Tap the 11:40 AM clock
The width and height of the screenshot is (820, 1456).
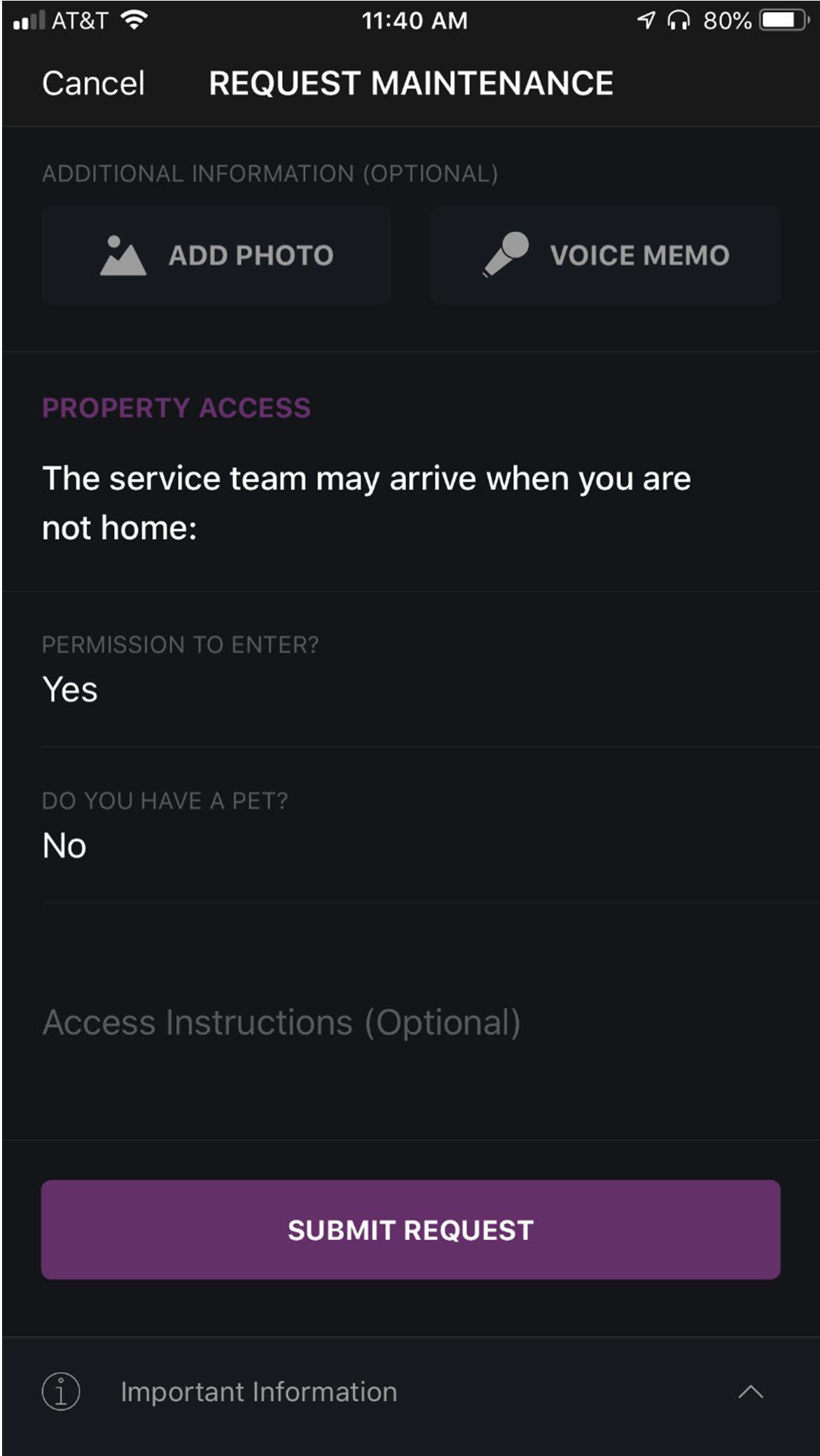(x=415, y=20)
